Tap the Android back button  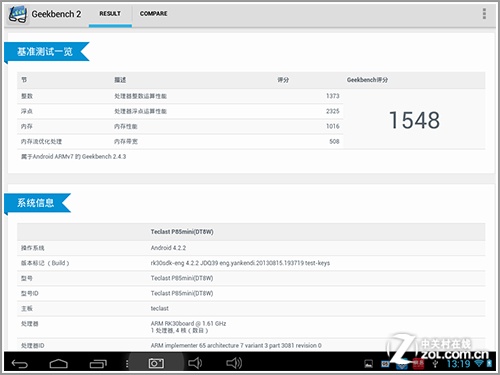tap(20, 363)
